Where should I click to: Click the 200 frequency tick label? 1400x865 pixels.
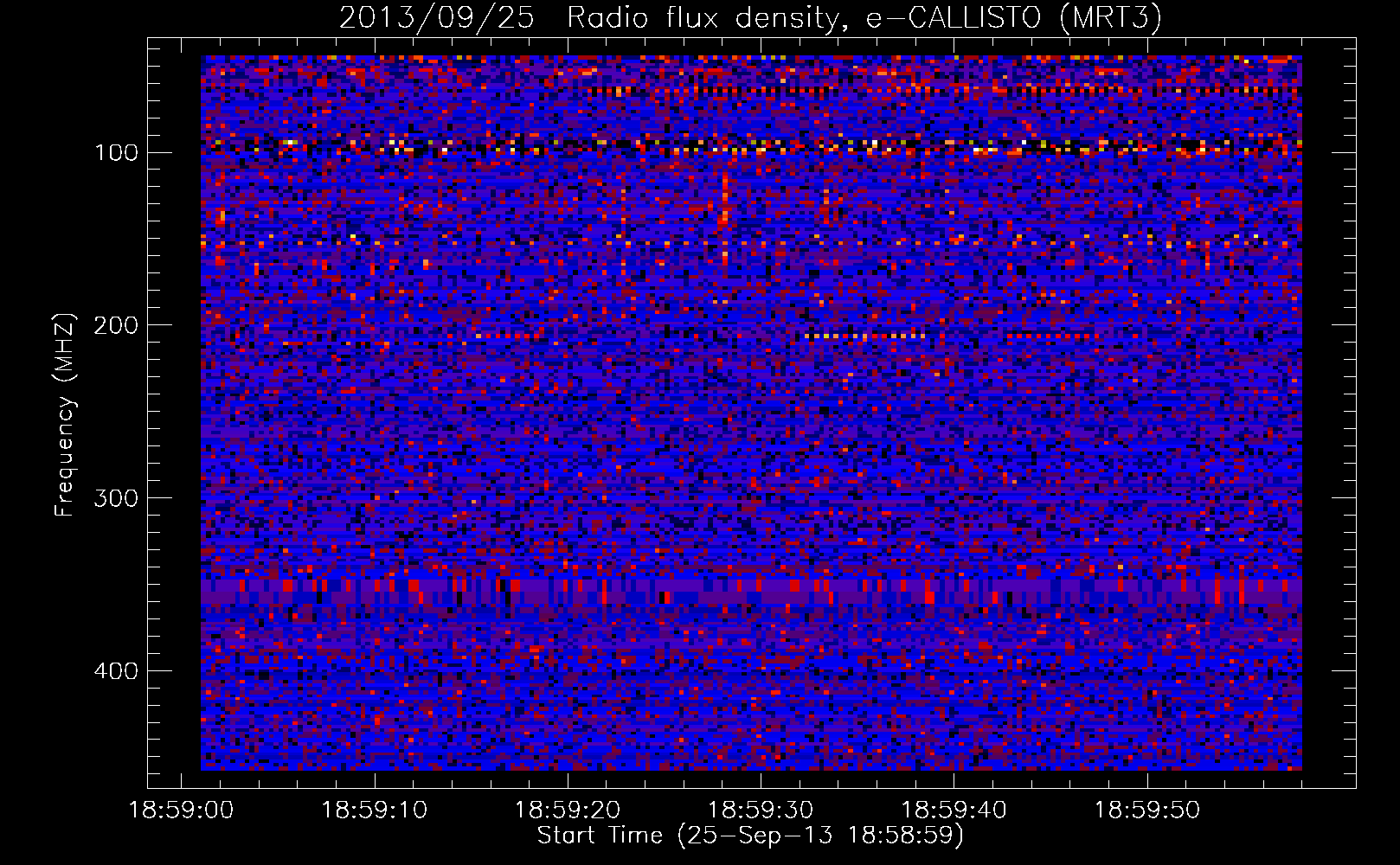tap(117, 325)
